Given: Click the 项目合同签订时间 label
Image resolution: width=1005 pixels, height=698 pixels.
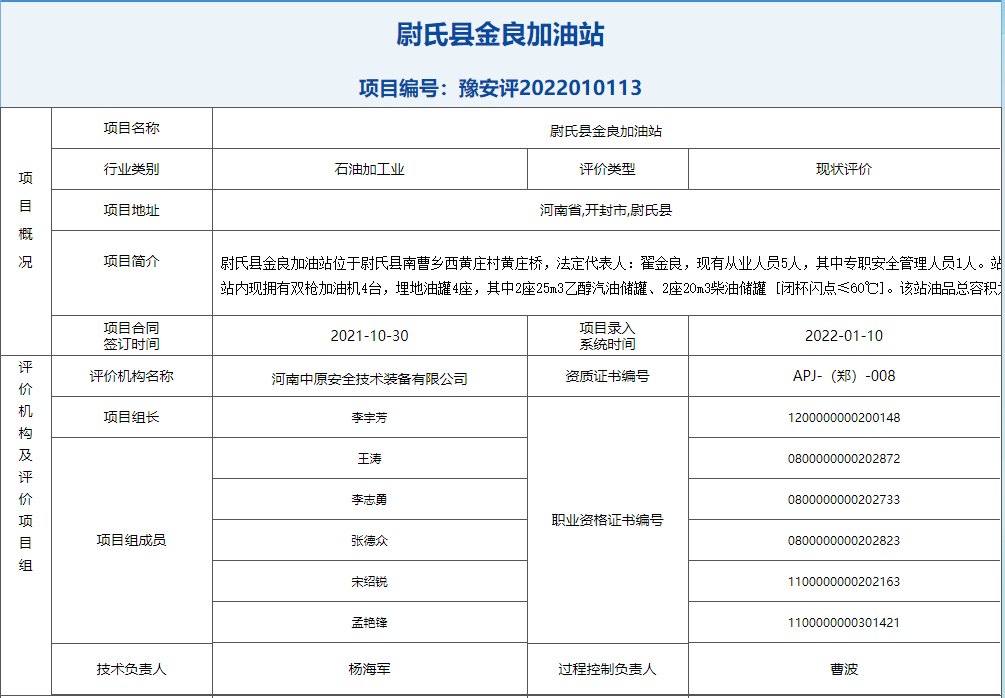Looking at the screenshot, I should pos(131,336).
